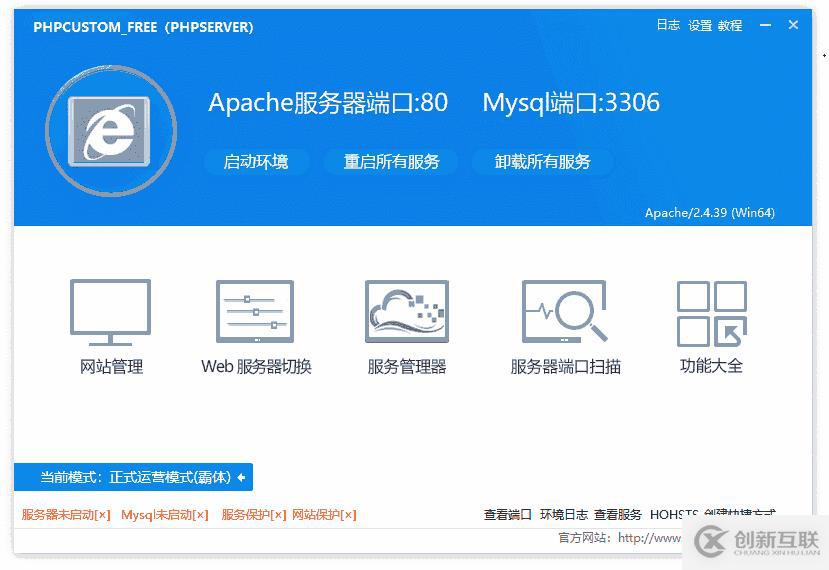Click the 服务器端口扫描 label

click(x=565, y=366)
